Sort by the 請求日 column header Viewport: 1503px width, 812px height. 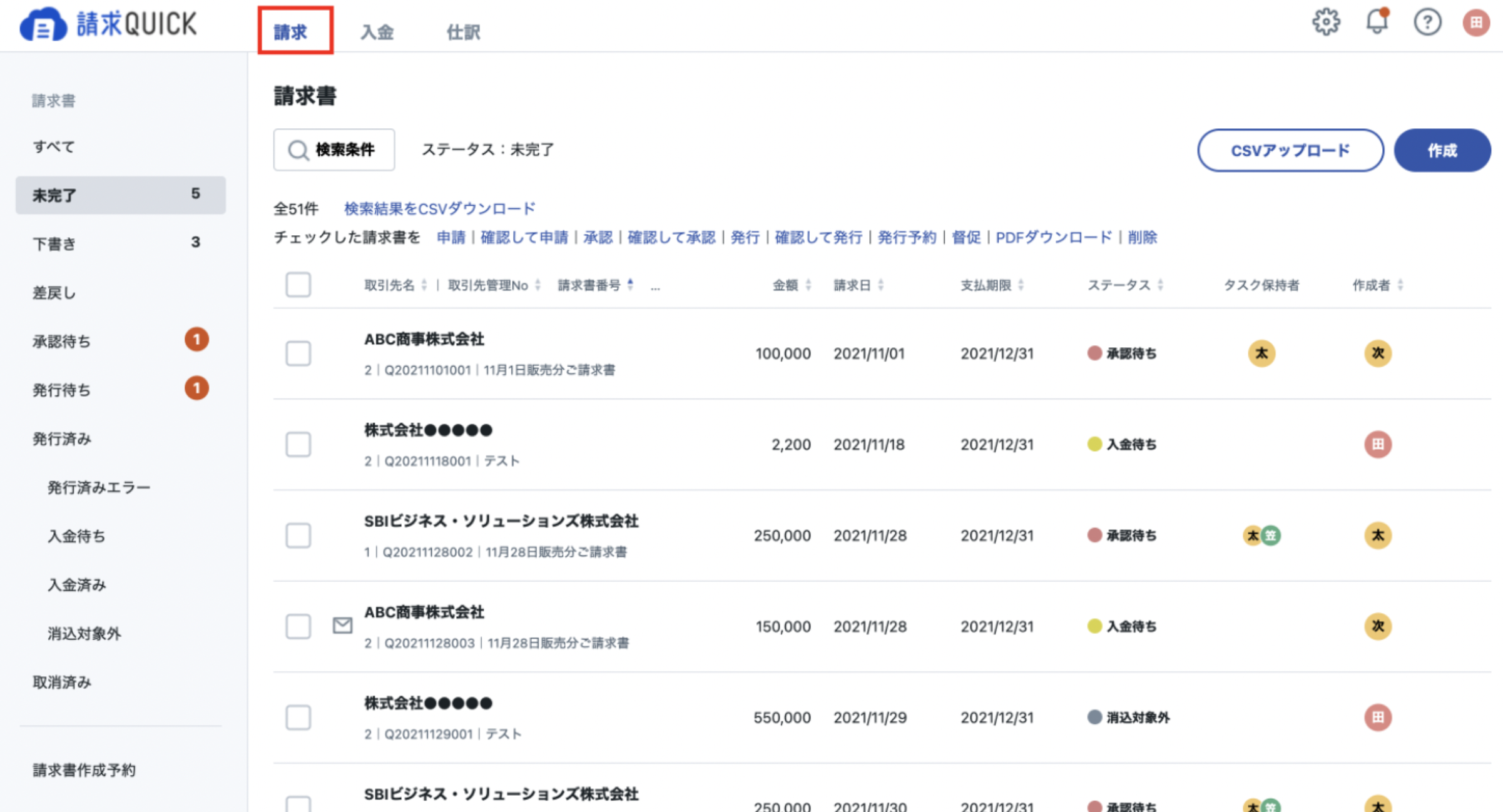click(x=858, y=285)
